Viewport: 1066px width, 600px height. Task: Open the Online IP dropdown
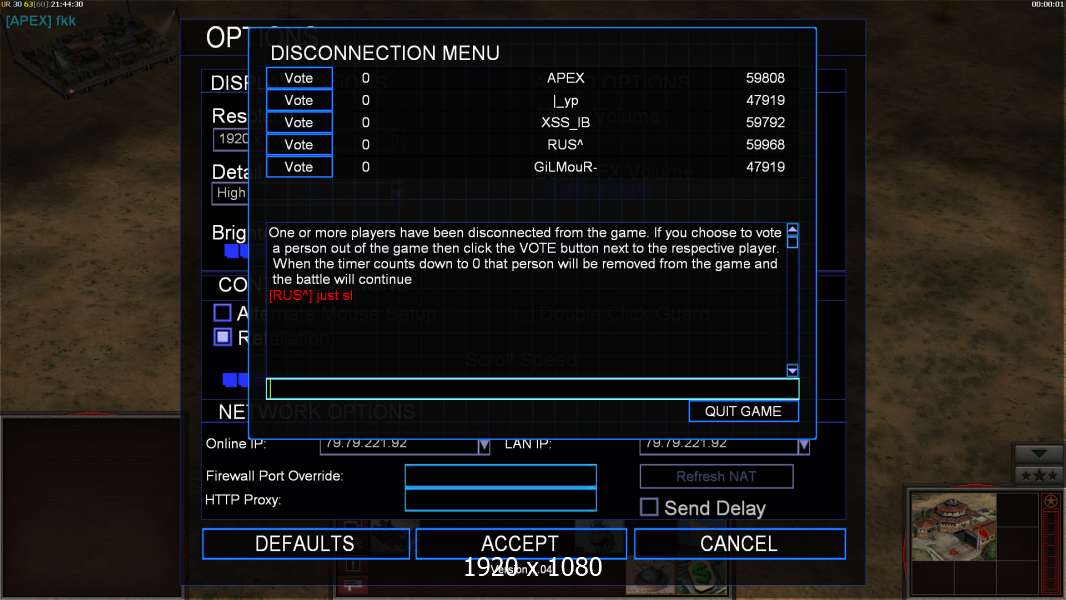coord(483,446)
